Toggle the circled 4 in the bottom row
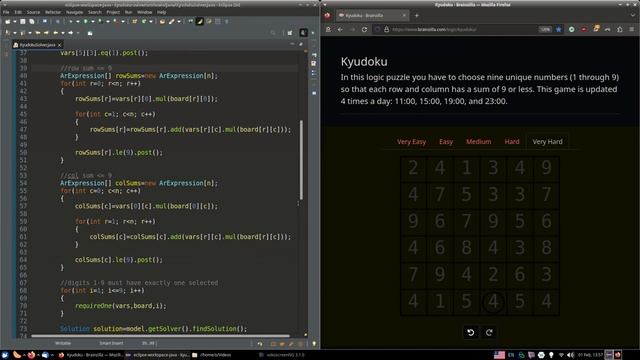The height and width of the screenshot is (360, 640). tap(493, 302)
